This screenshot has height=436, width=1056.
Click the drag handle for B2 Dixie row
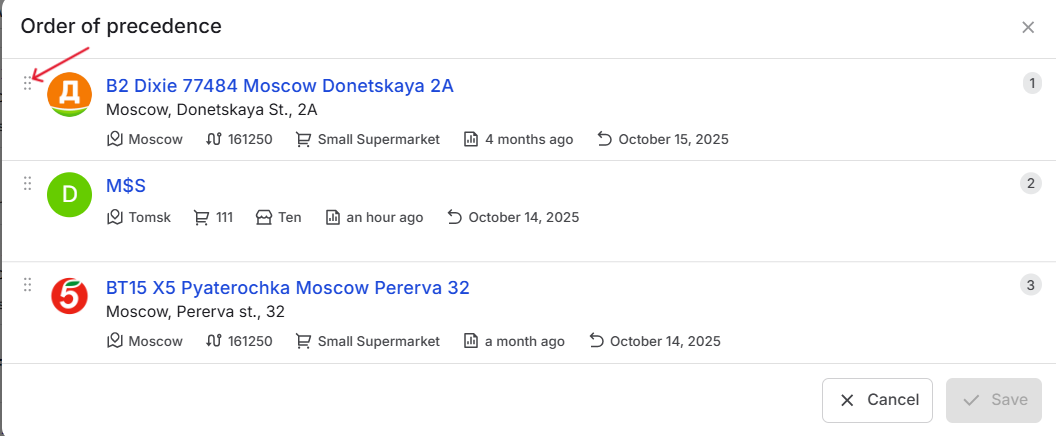pyautogui.click(x=28, y=84)
